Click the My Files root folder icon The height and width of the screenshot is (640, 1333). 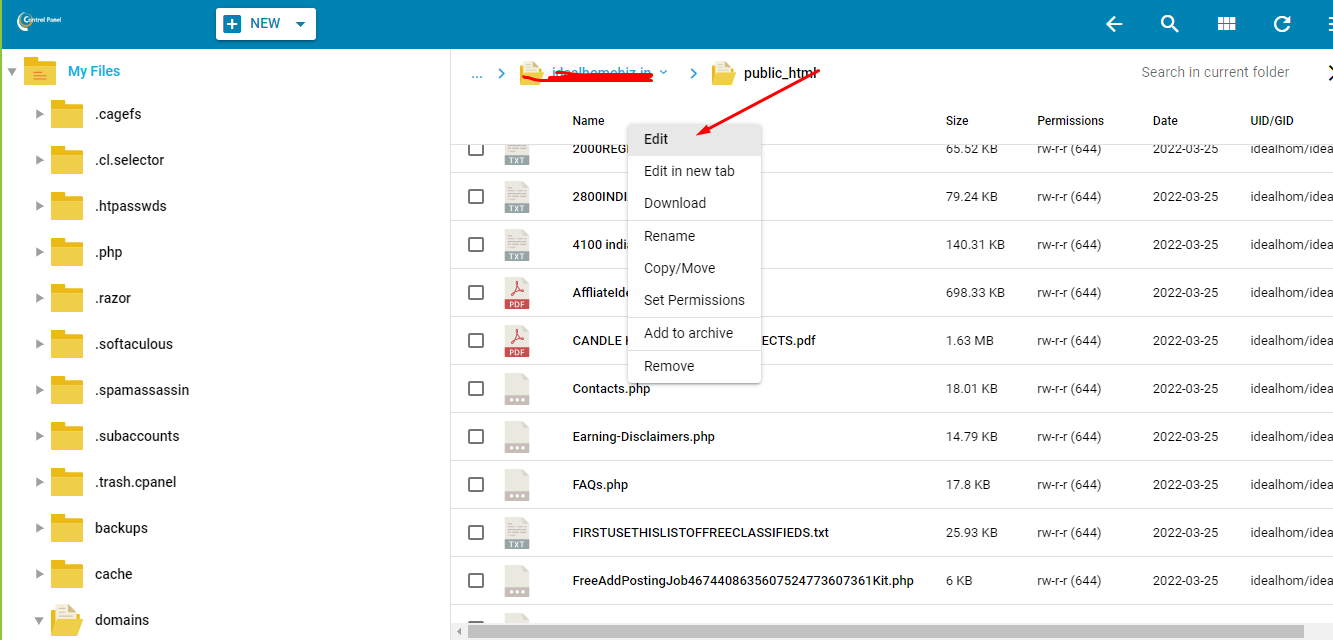pyautogui.click(x=39, y=71)
